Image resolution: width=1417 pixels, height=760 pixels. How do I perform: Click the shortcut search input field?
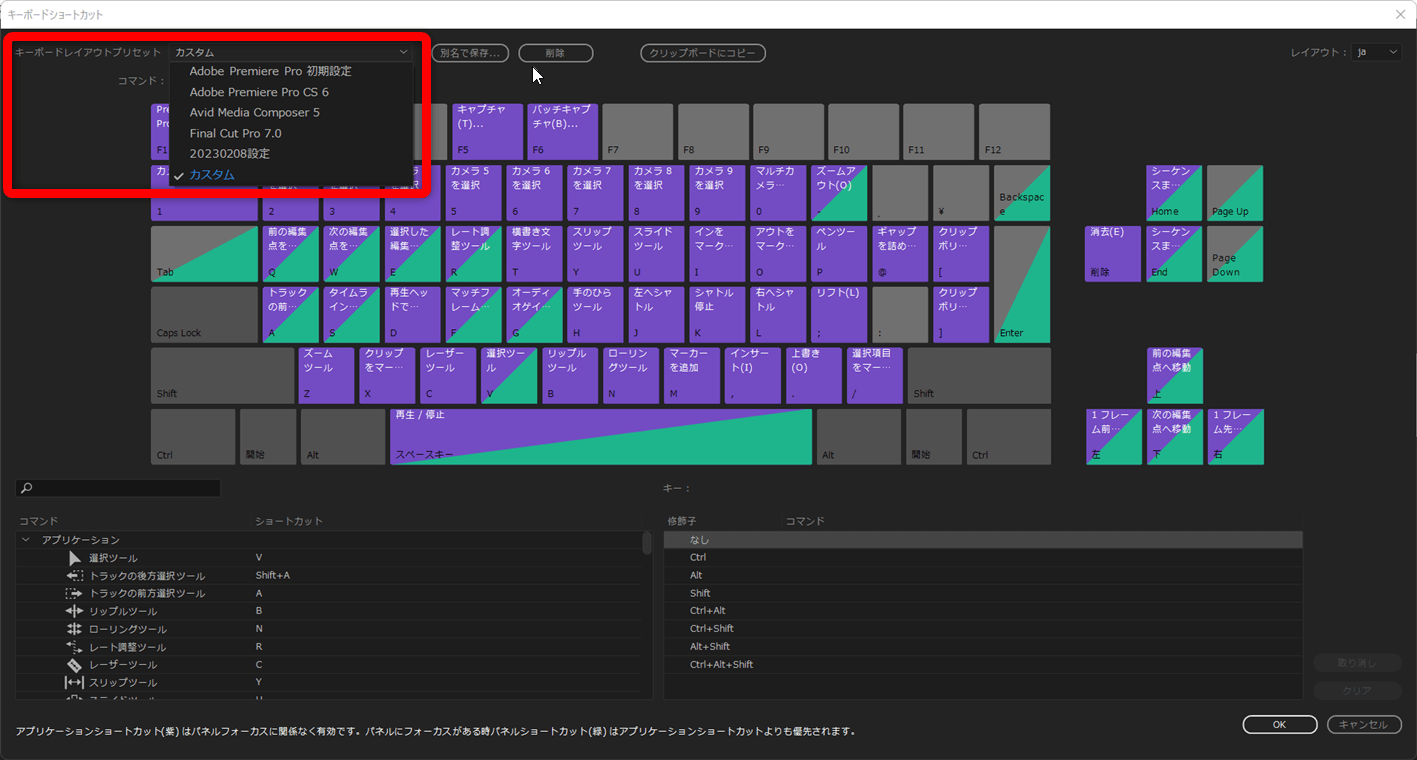click(118, 488)
